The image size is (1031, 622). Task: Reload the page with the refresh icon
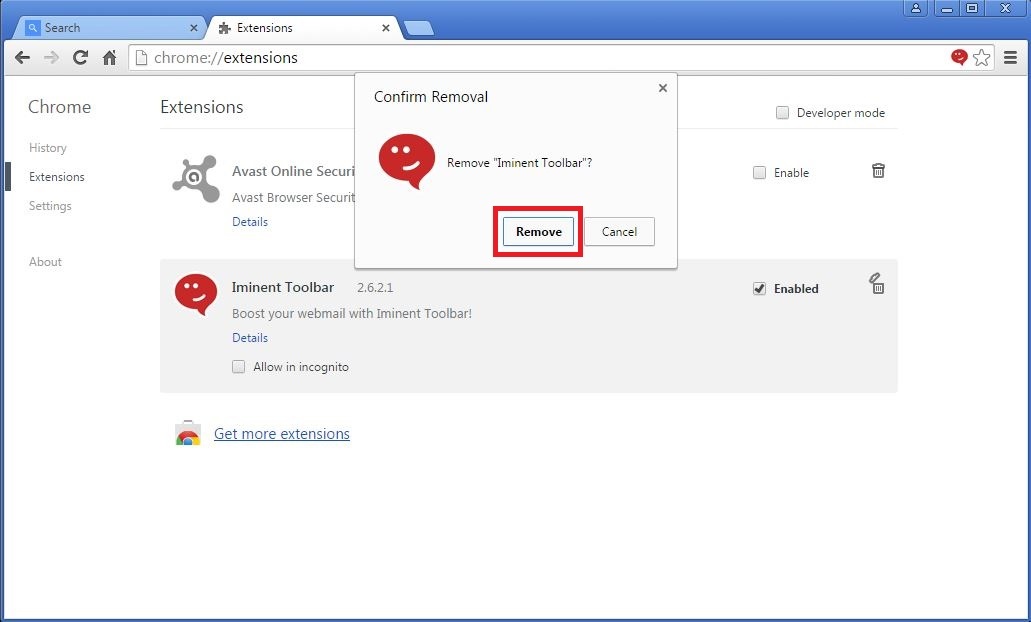(x=80, y=58)
